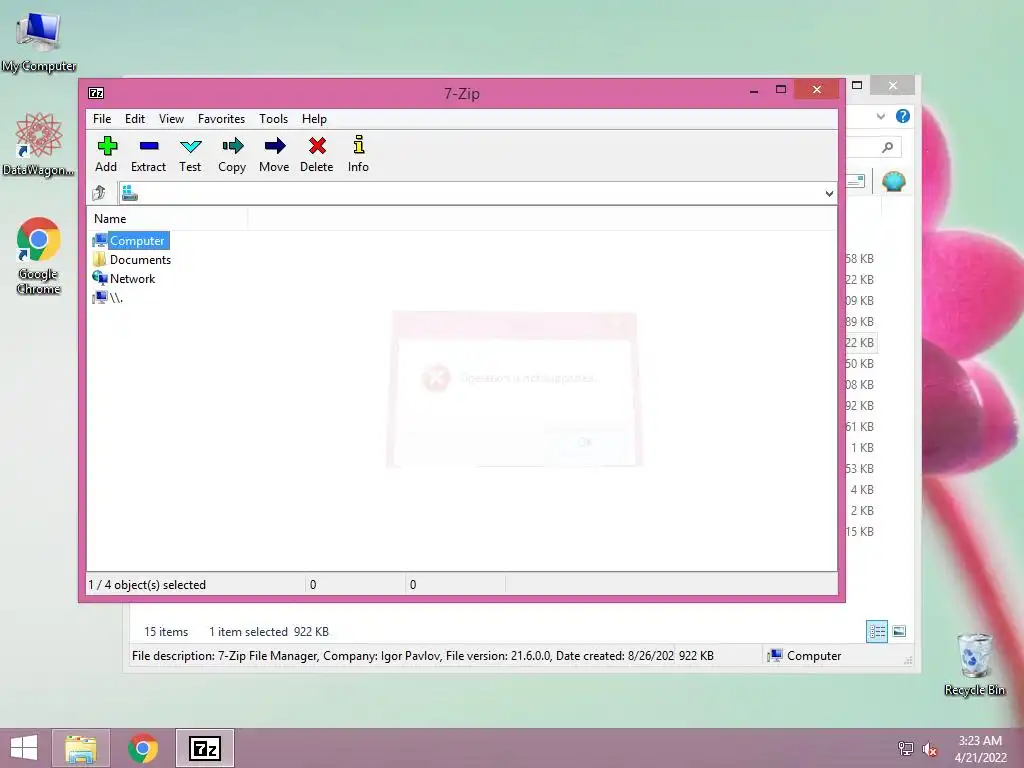Image resolution: width=1024 pixels, height=768 pixels.
Task: Click the muted volume tray icon
Action: coord(930,749)
